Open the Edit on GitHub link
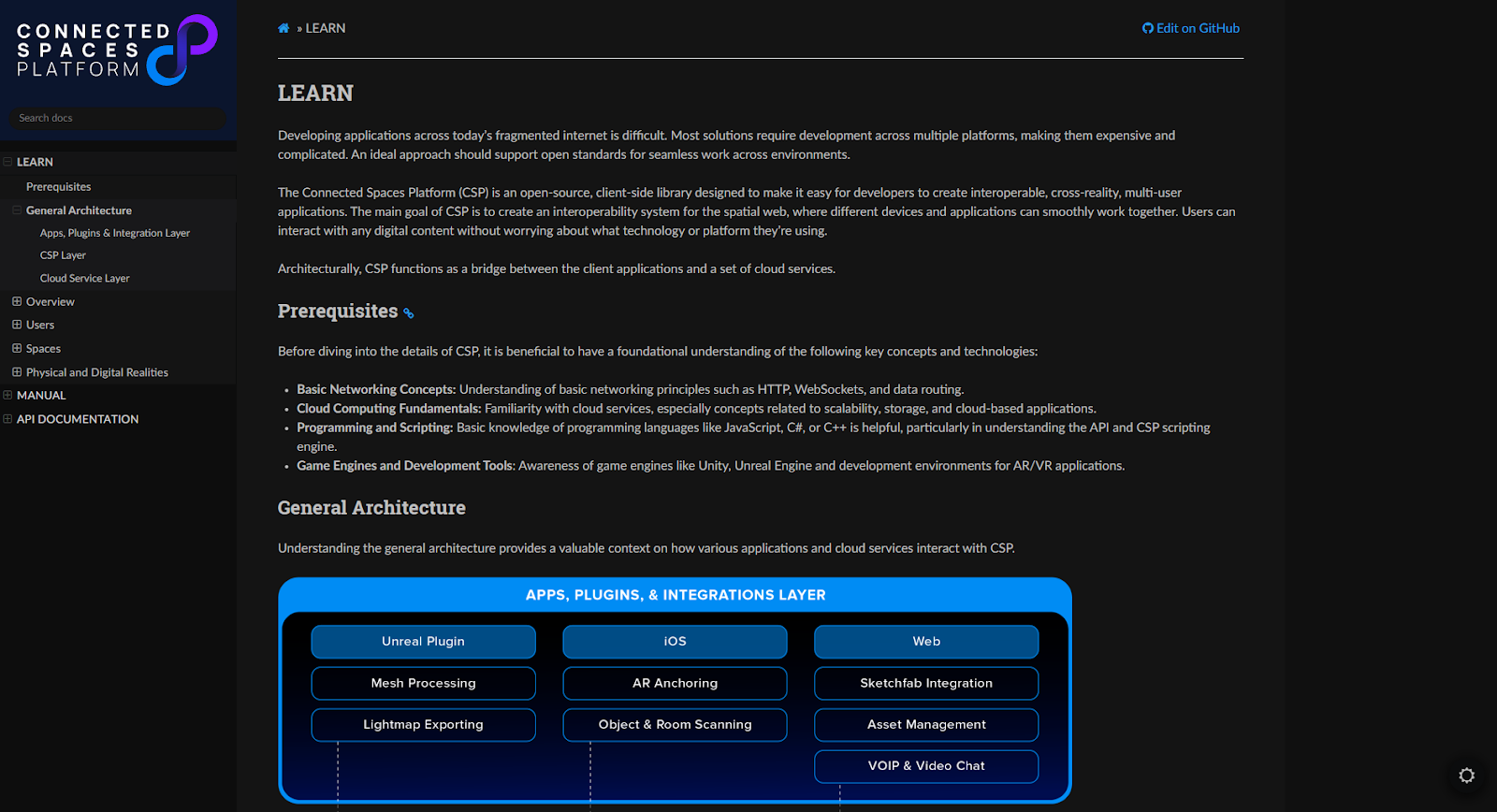This screenshot has height=812, width=1497. 1191,28
